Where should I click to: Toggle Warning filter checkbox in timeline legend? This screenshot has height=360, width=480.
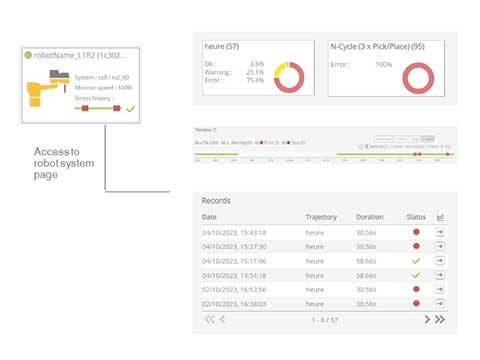(x=224, y=143)
